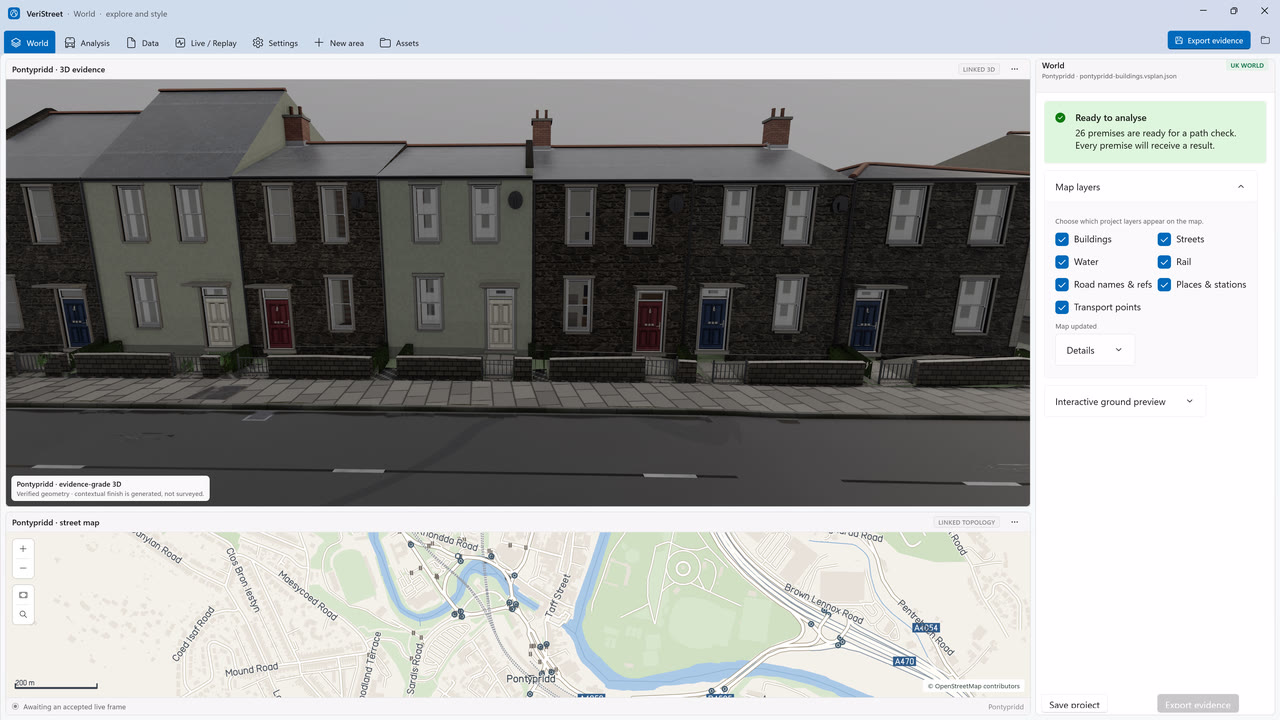
Task: Click the OpenStreetMap contributors attribution
Action: [974, 686]
